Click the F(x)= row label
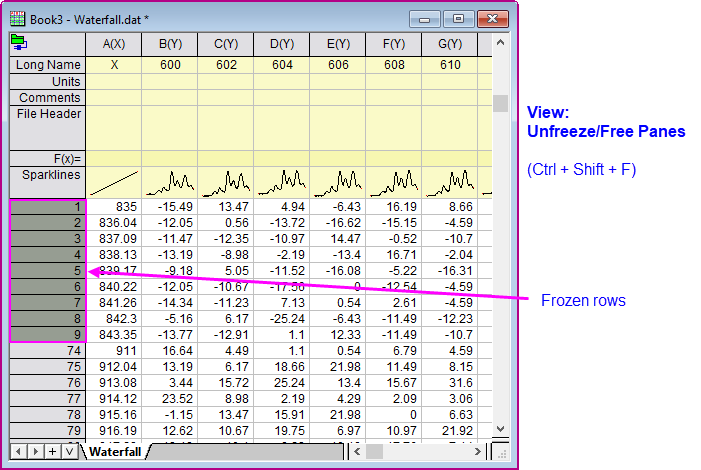This screenshot has width=701, height=470. pos(48,159)
